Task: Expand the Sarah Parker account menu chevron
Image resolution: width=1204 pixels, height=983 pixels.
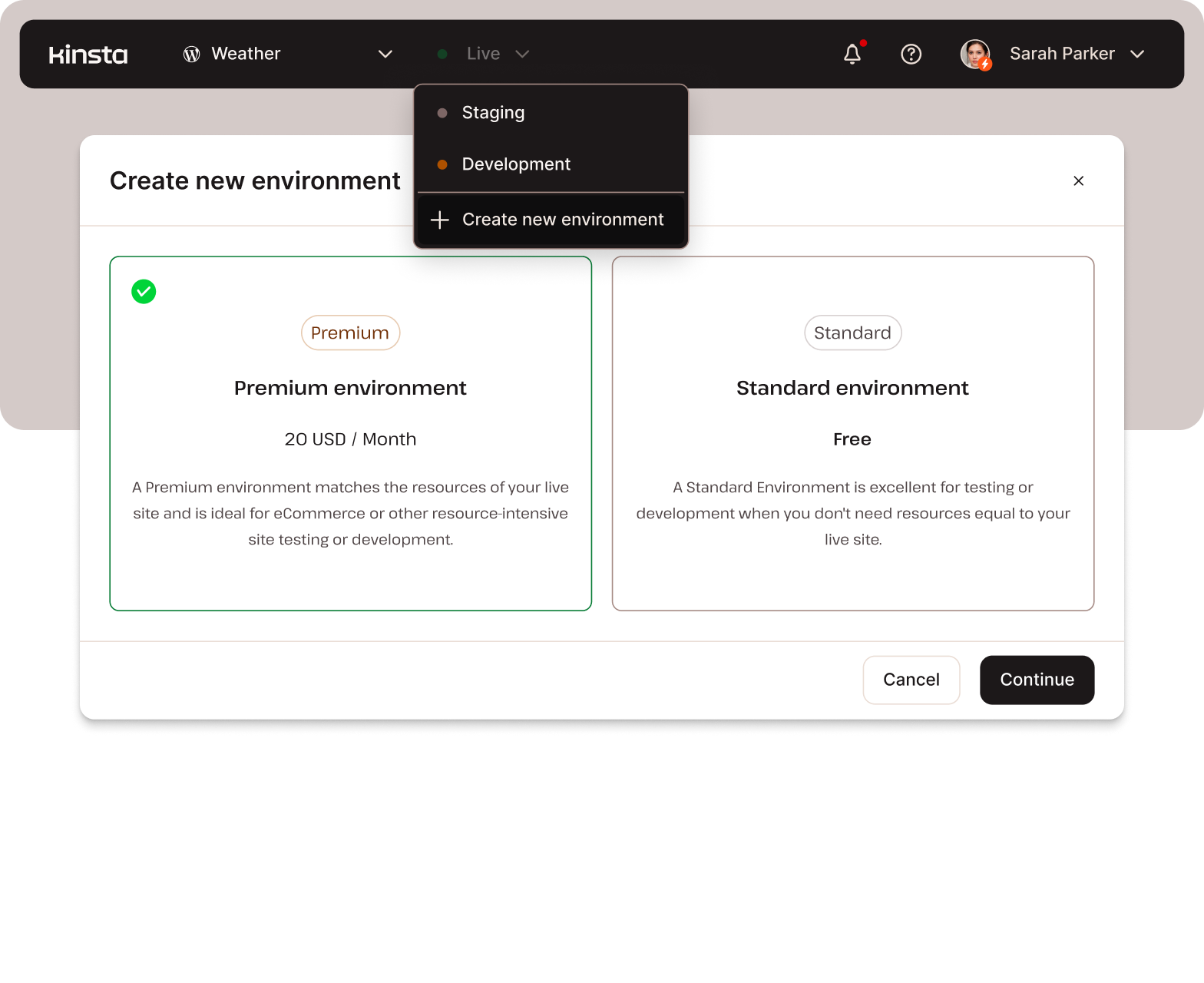Action: [x=1137, y=54]
